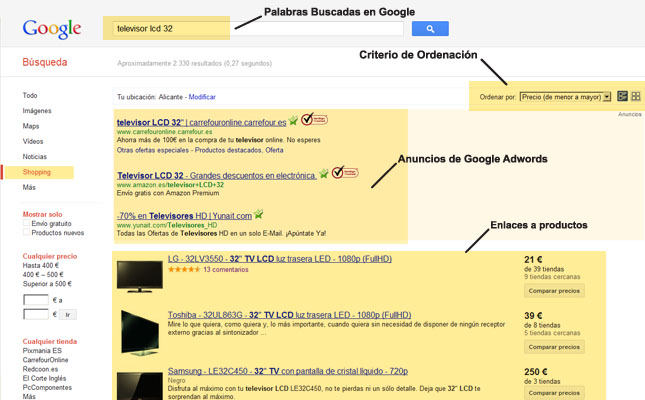This screenshot has width=645, height=400.
Task: Click trusted checkmark badge on Amazon ad
Action: [x=345, y=172]
